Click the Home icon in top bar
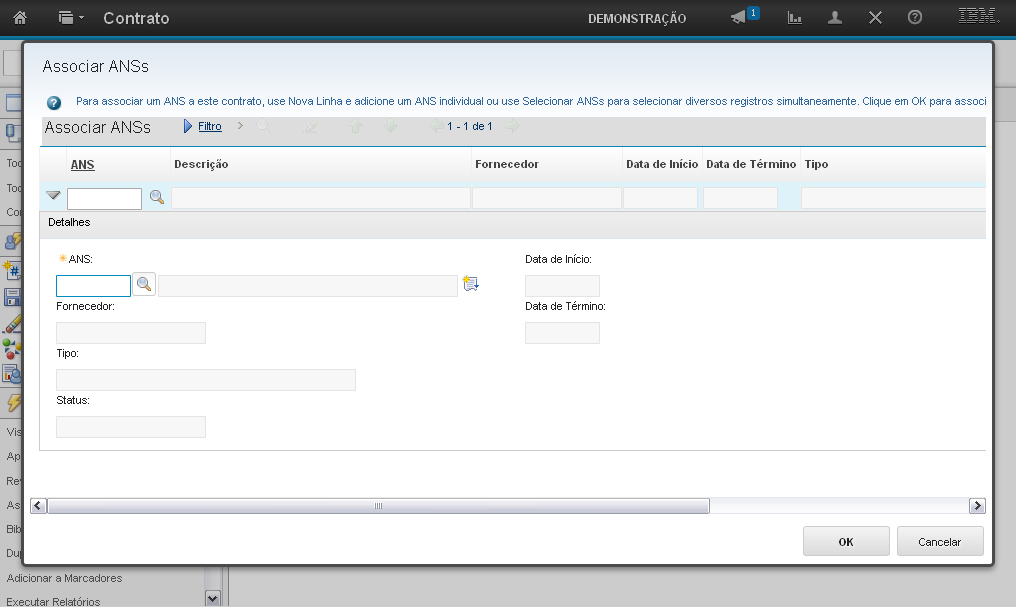Screen dimensions: 1016x607 tap(20, 18)
